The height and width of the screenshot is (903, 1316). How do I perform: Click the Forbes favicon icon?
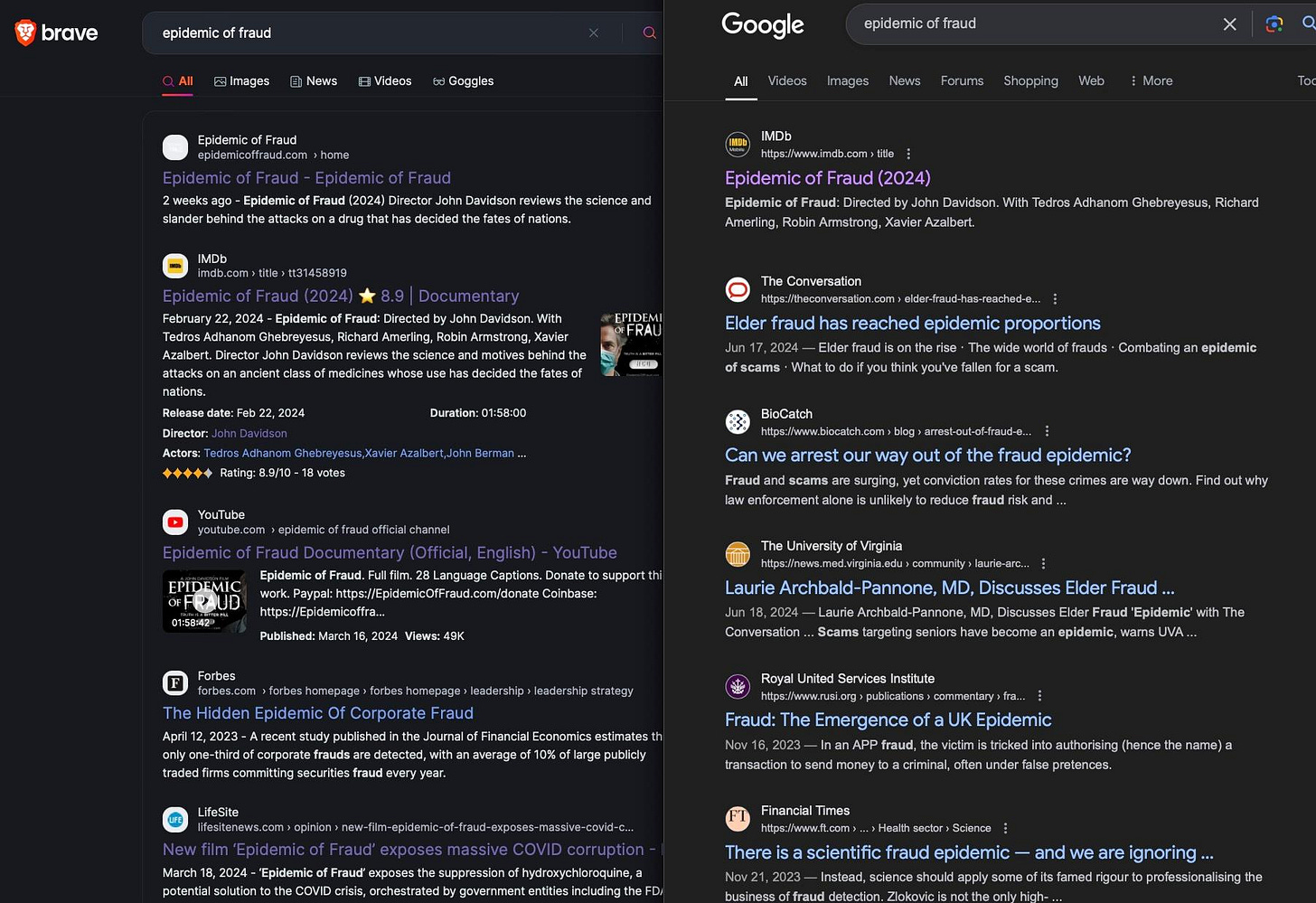(175, 683)
